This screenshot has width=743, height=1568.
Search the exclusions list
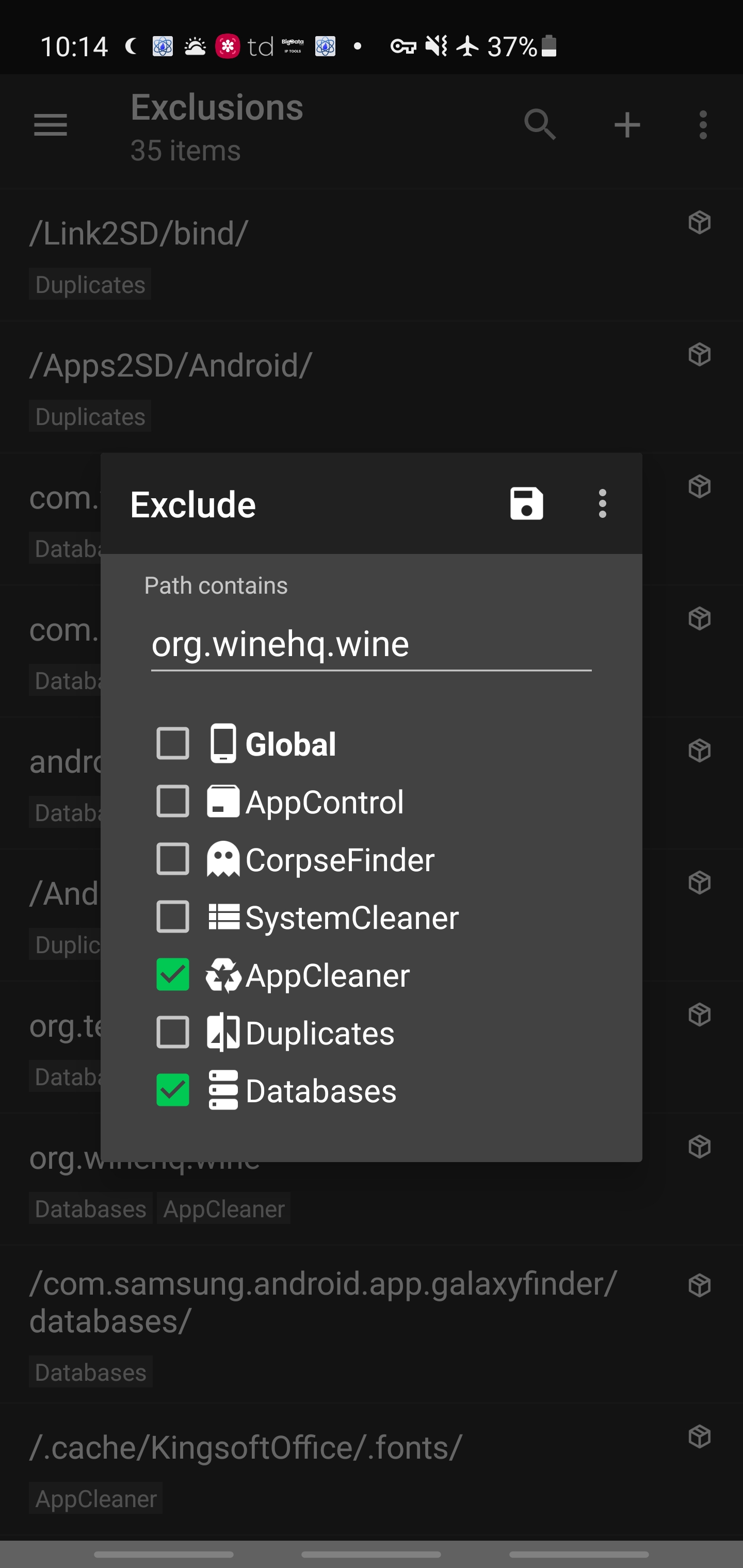pyautogui.click(x=540, y=125)
